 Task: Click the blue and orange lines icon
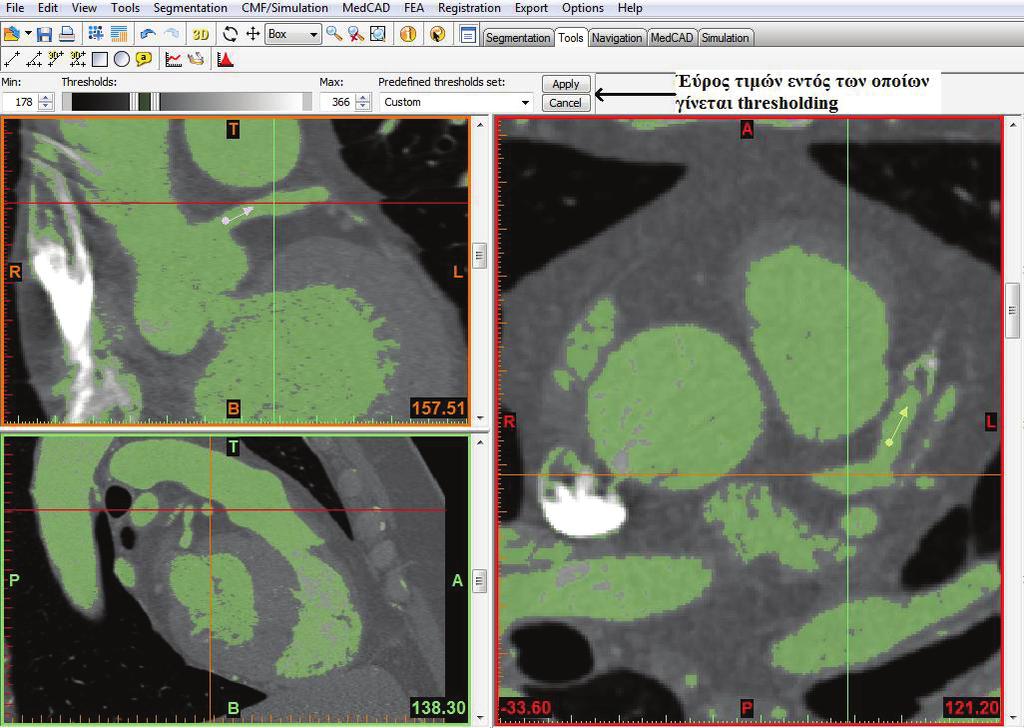click(119, 34)
